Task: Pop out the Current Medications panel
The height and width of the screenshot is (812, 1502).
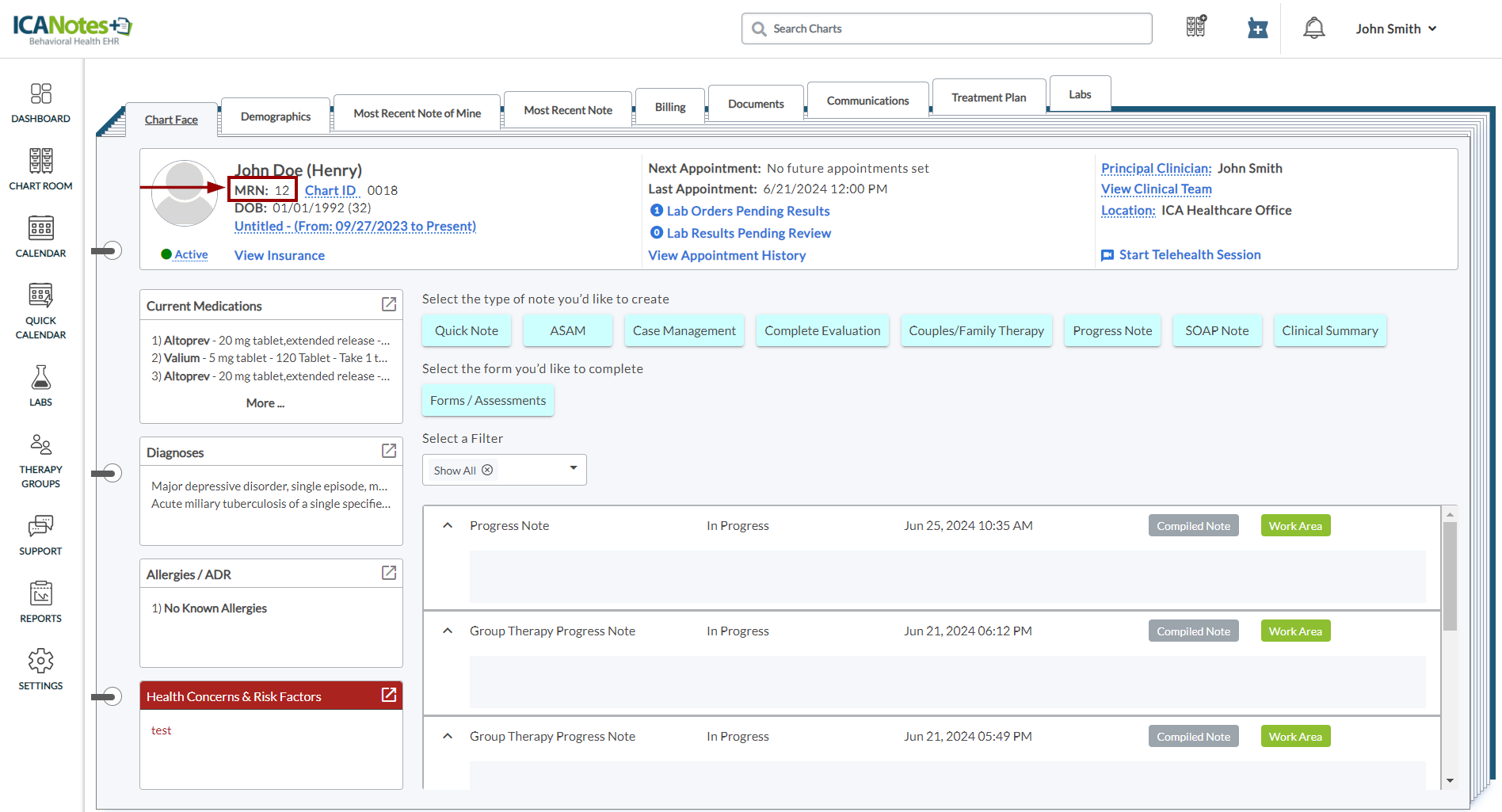Action: click(389, 304)
